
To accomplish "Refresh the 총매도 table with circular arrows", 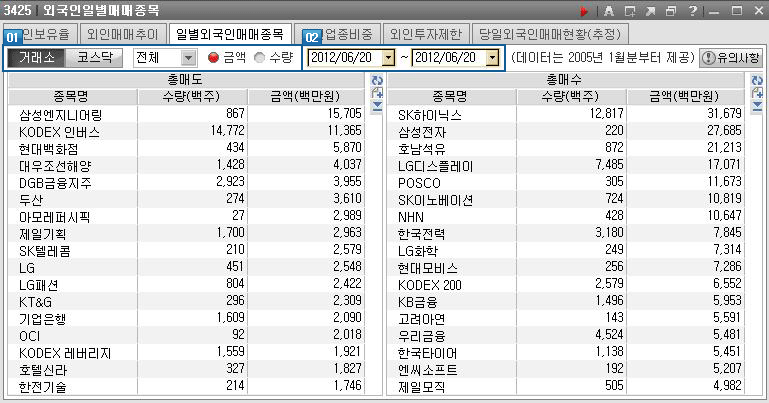I will (x=377, y=80).
